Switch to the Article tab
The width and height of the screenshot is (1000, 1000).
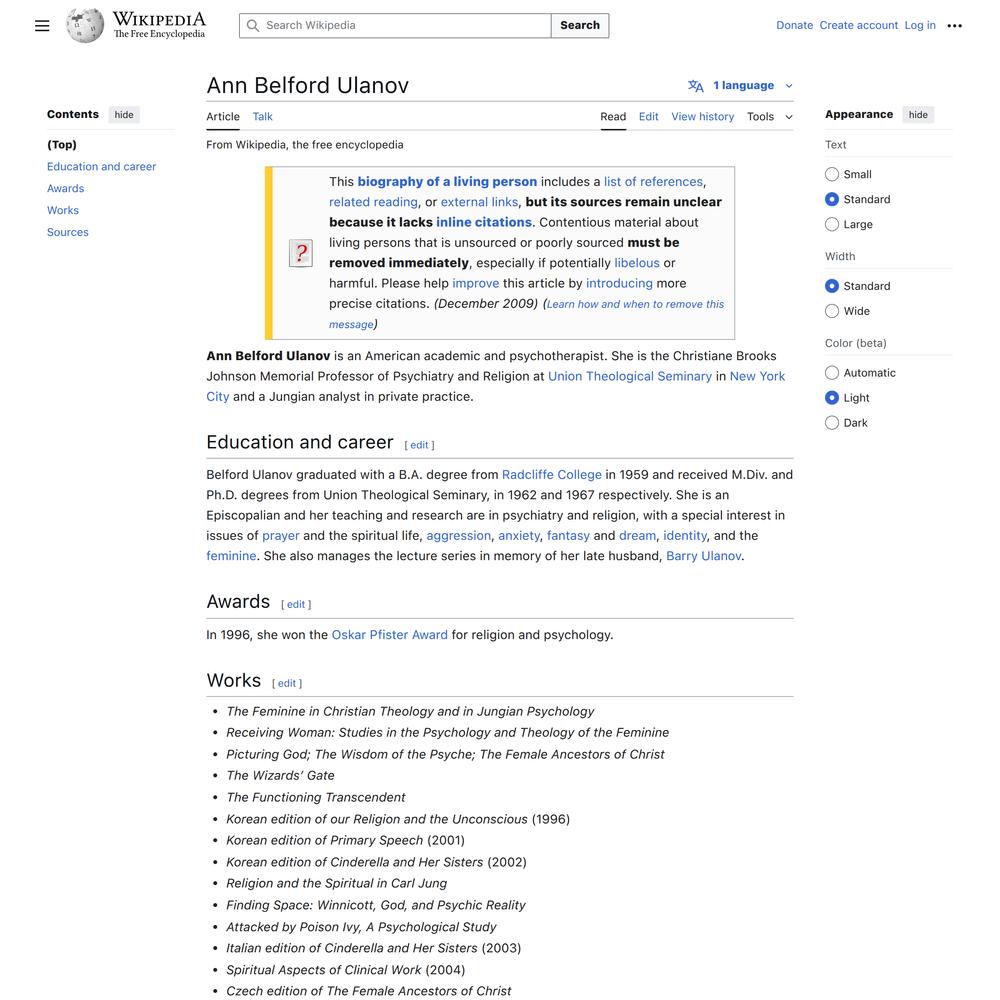pyautogui.click(x=223, y=117)
